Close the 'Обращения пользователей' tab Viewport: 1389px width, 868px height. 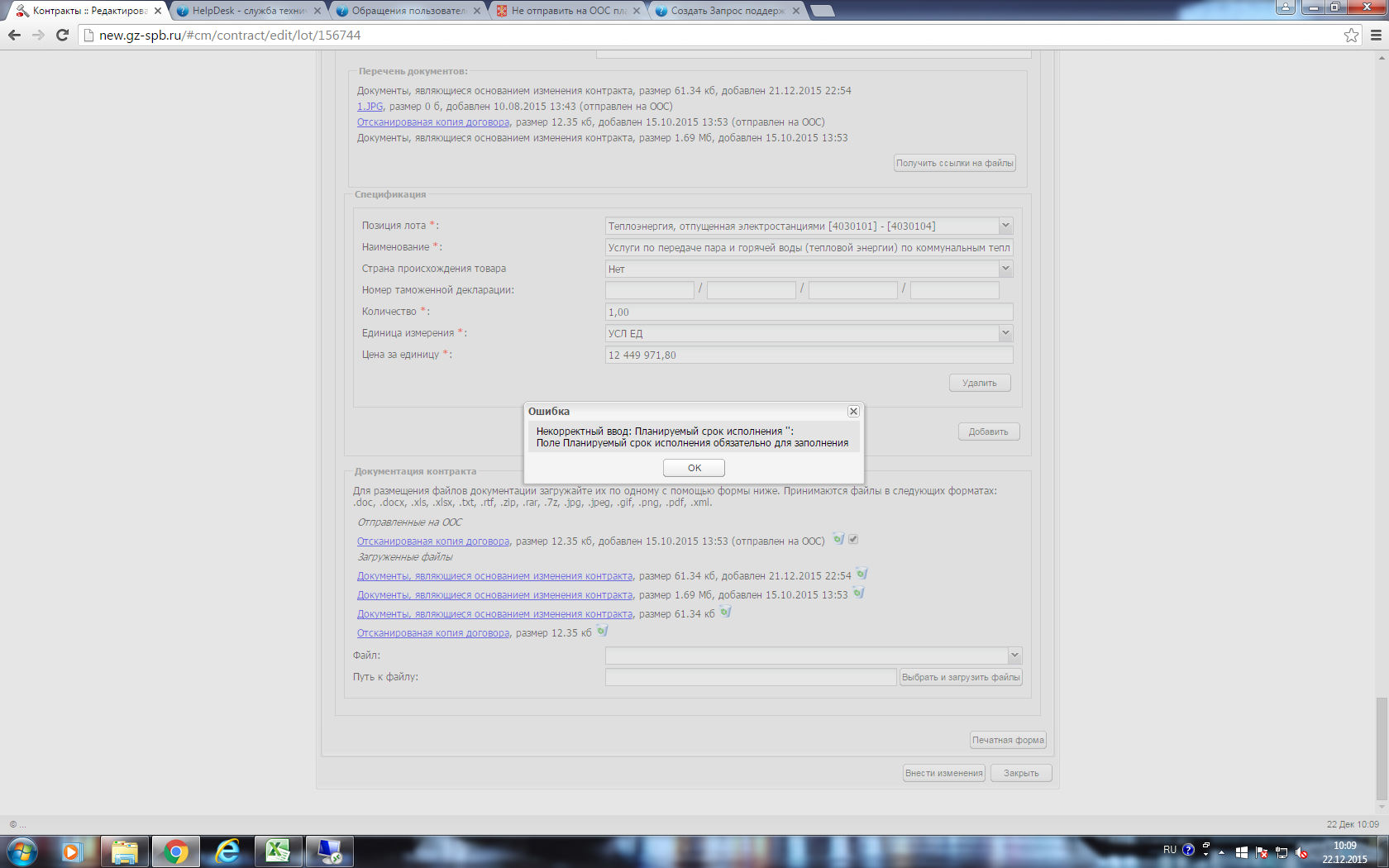[477, 11]
